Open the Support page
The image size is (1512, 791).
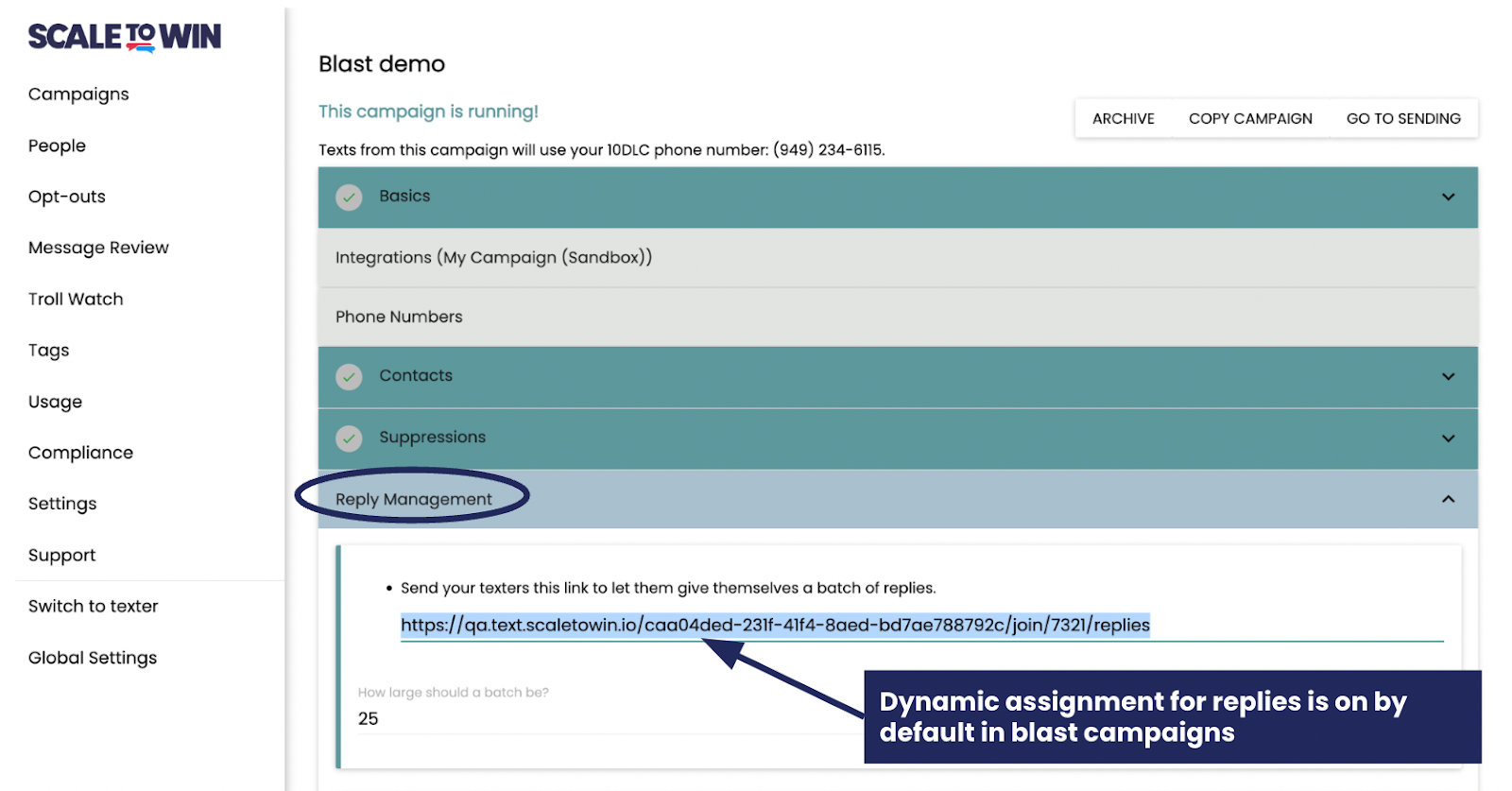tap(62, 555)
